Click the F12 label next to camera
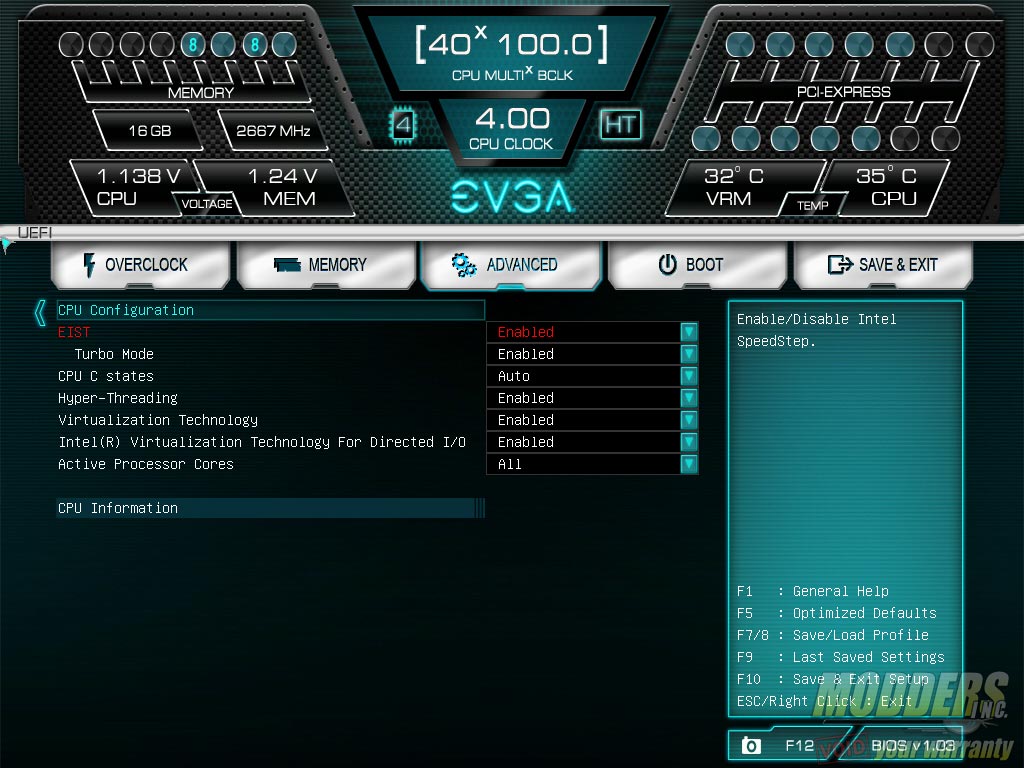Screen dimensions: 1024x768 (x=799, y=745)
